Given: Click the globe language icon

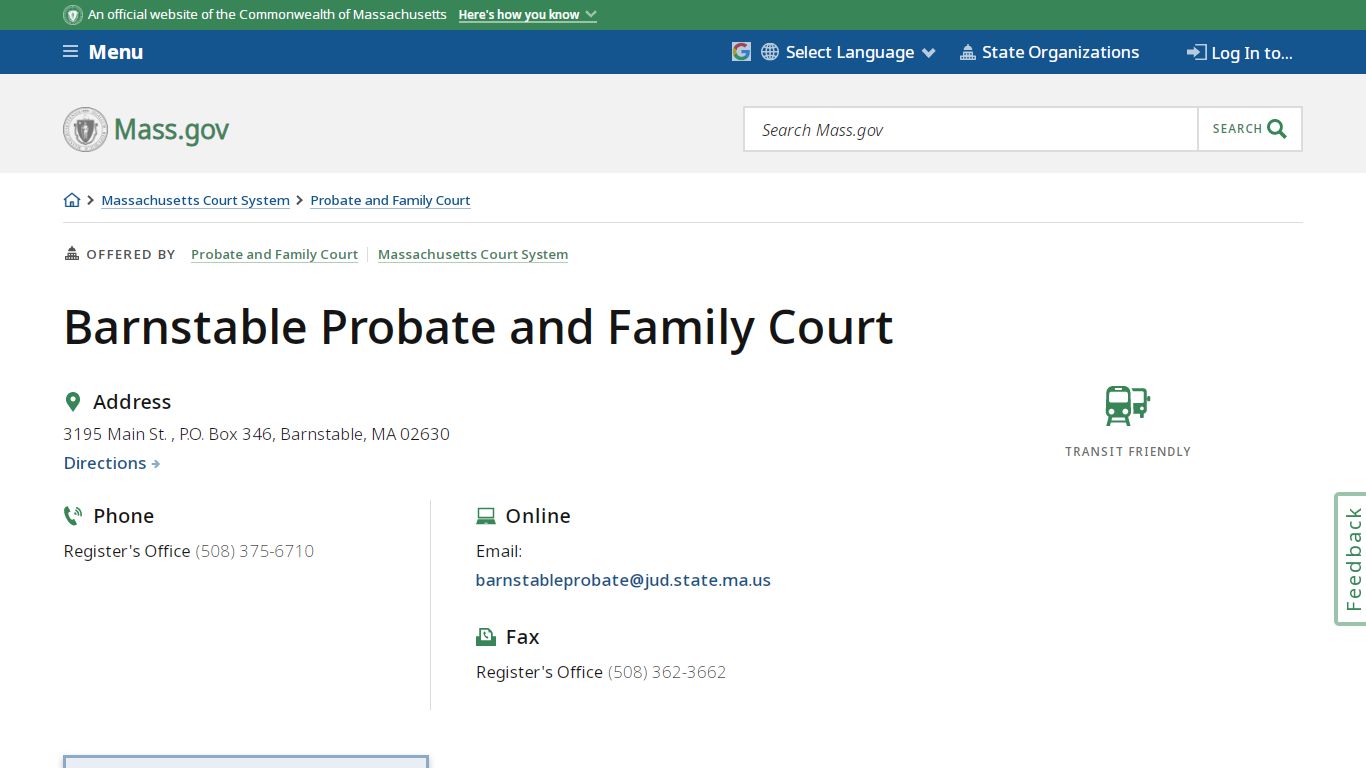Looking at the screenshot, I should [770, 52].
